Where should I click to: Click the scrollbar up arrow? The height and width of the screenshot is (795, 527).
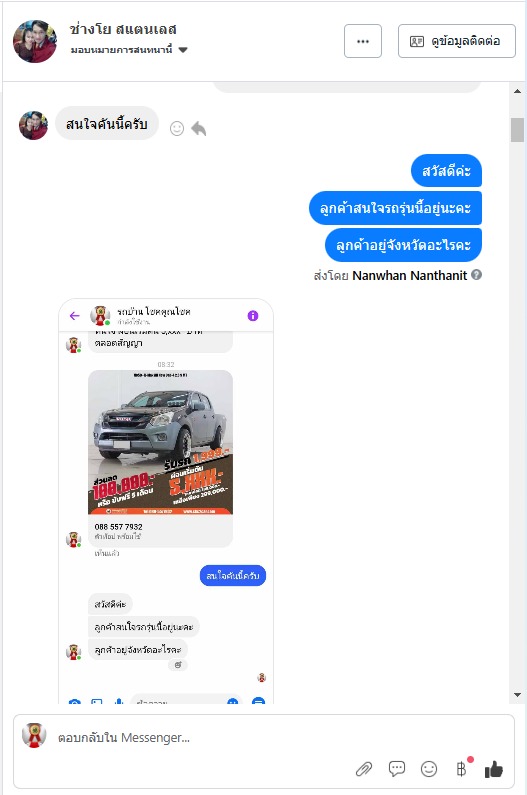pos(517,91)
